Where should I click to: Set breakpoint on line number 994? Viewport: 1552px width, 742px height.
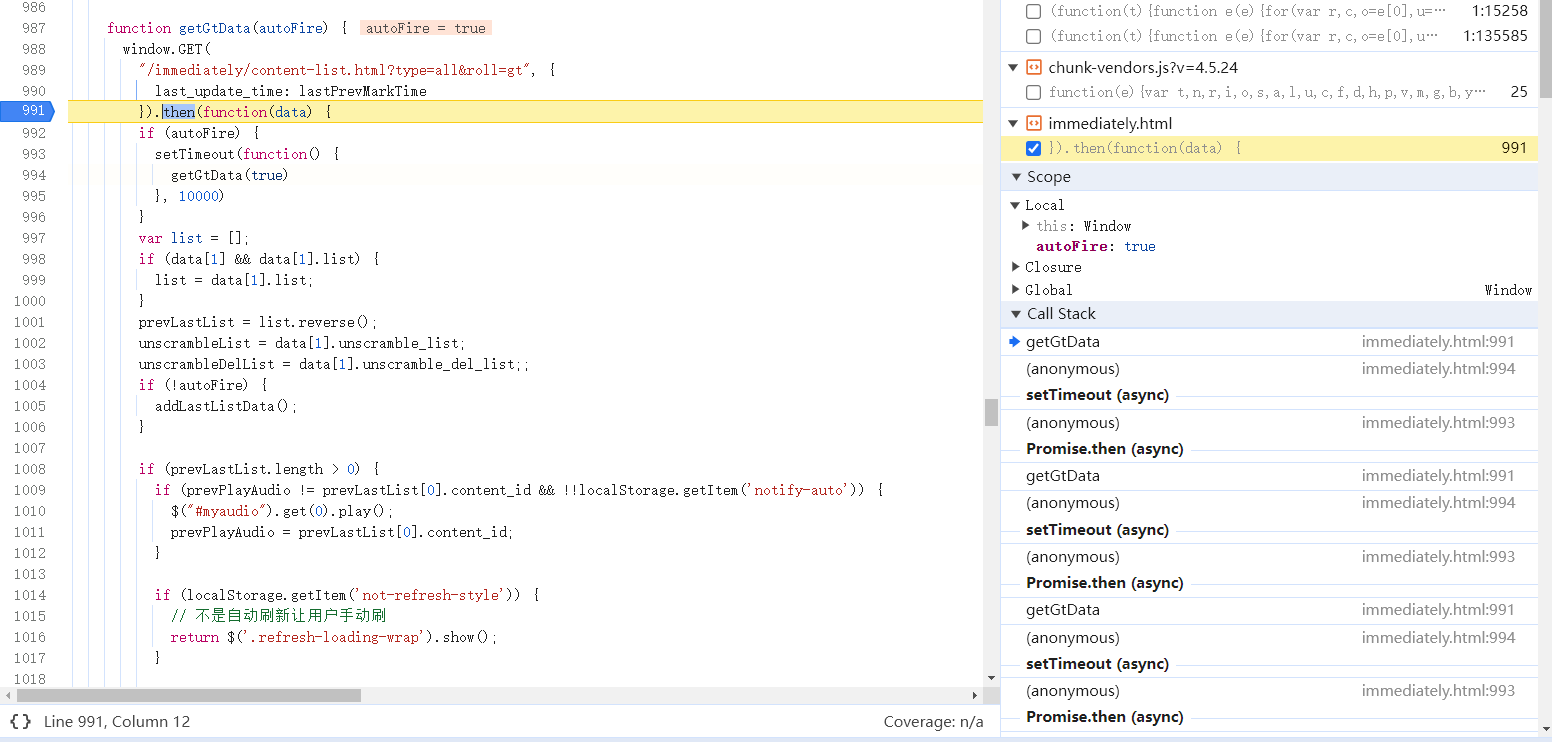[32, 175]
